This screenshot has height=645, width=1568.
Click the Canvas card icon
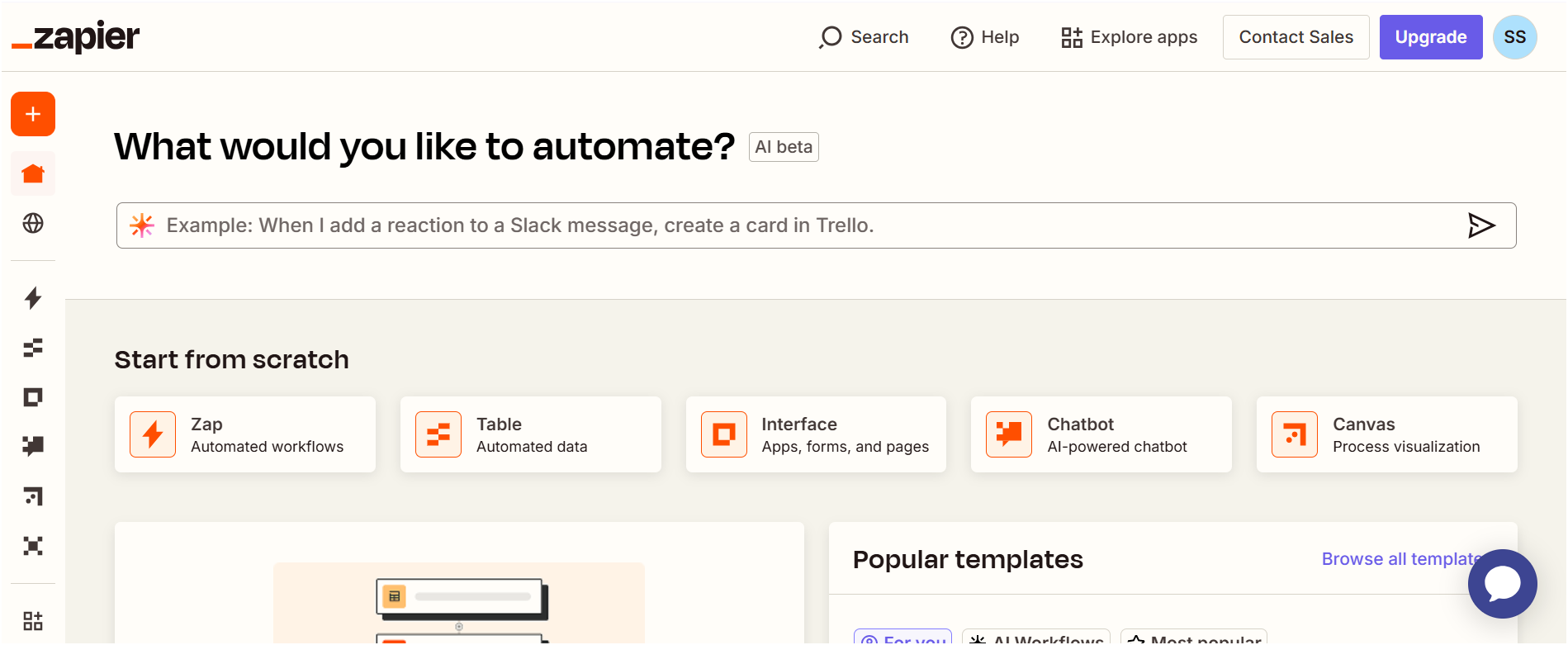click(x=1295, y=434)
